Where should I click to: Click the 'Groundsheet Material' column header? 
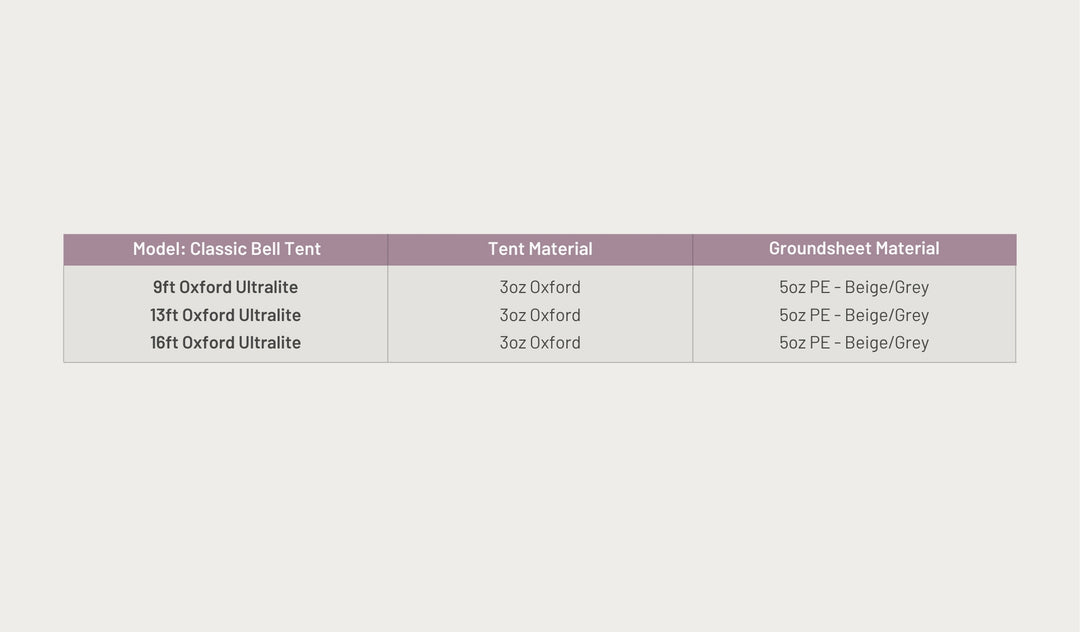854,248
